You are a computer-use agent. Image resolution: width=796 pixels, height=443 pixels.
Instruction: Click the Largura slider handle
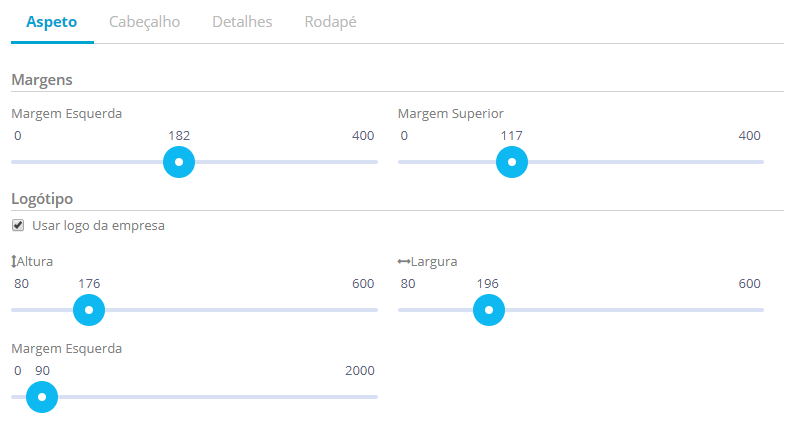pyautogui.click(x=489, y=310)
